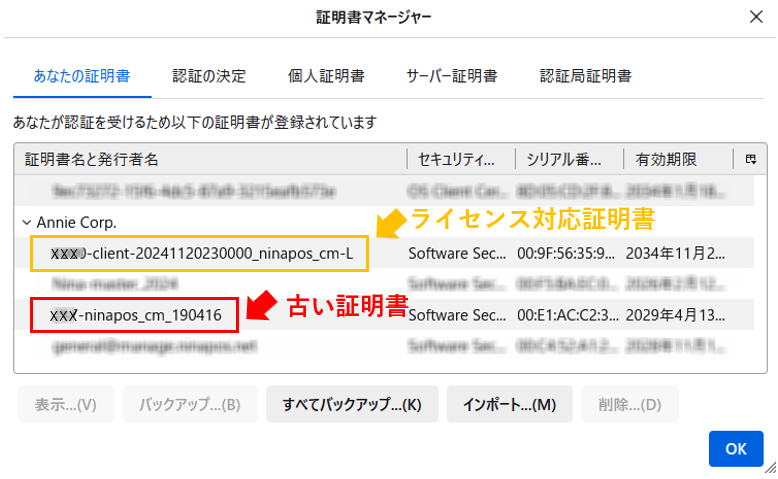This screenshot has height=479, width=778.
Task: Click the 表示 view button
Action: pyautogui.click(x=65, y=405)
